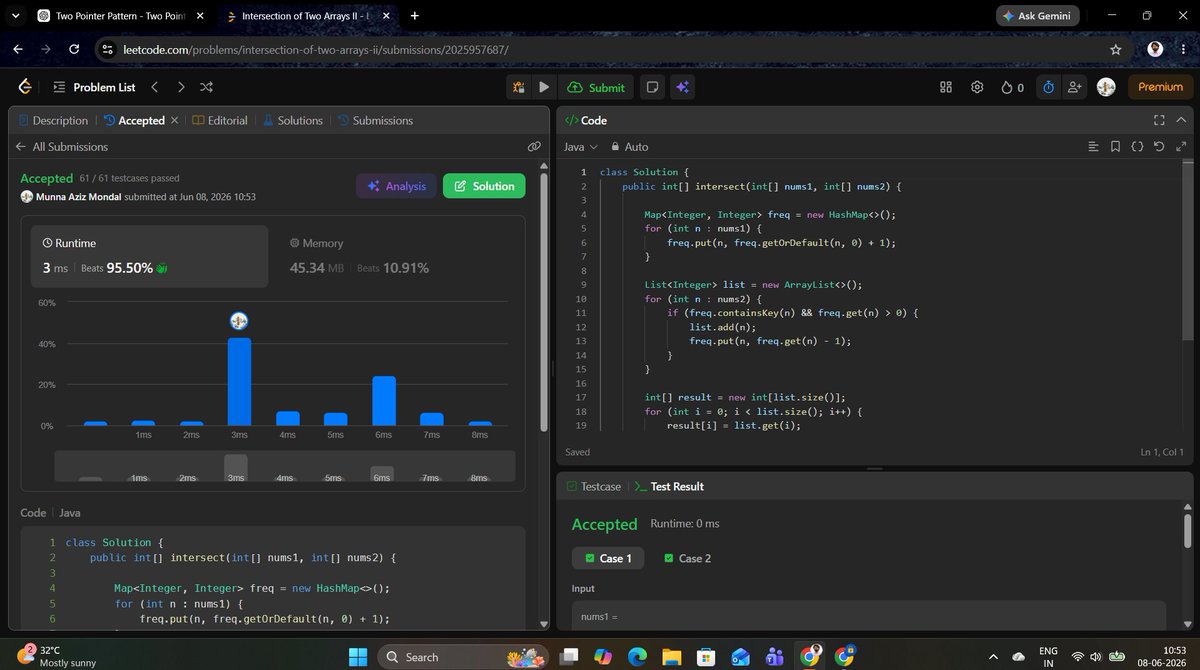Click Ask Gemini button

[1037, 15]
